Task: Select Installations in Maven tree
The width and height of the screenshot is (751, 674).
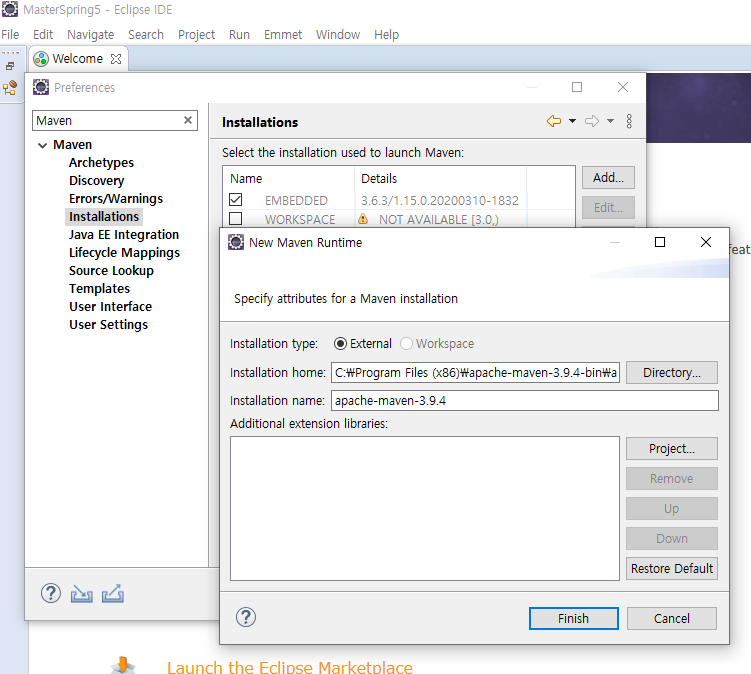Action: pos(104,217)
